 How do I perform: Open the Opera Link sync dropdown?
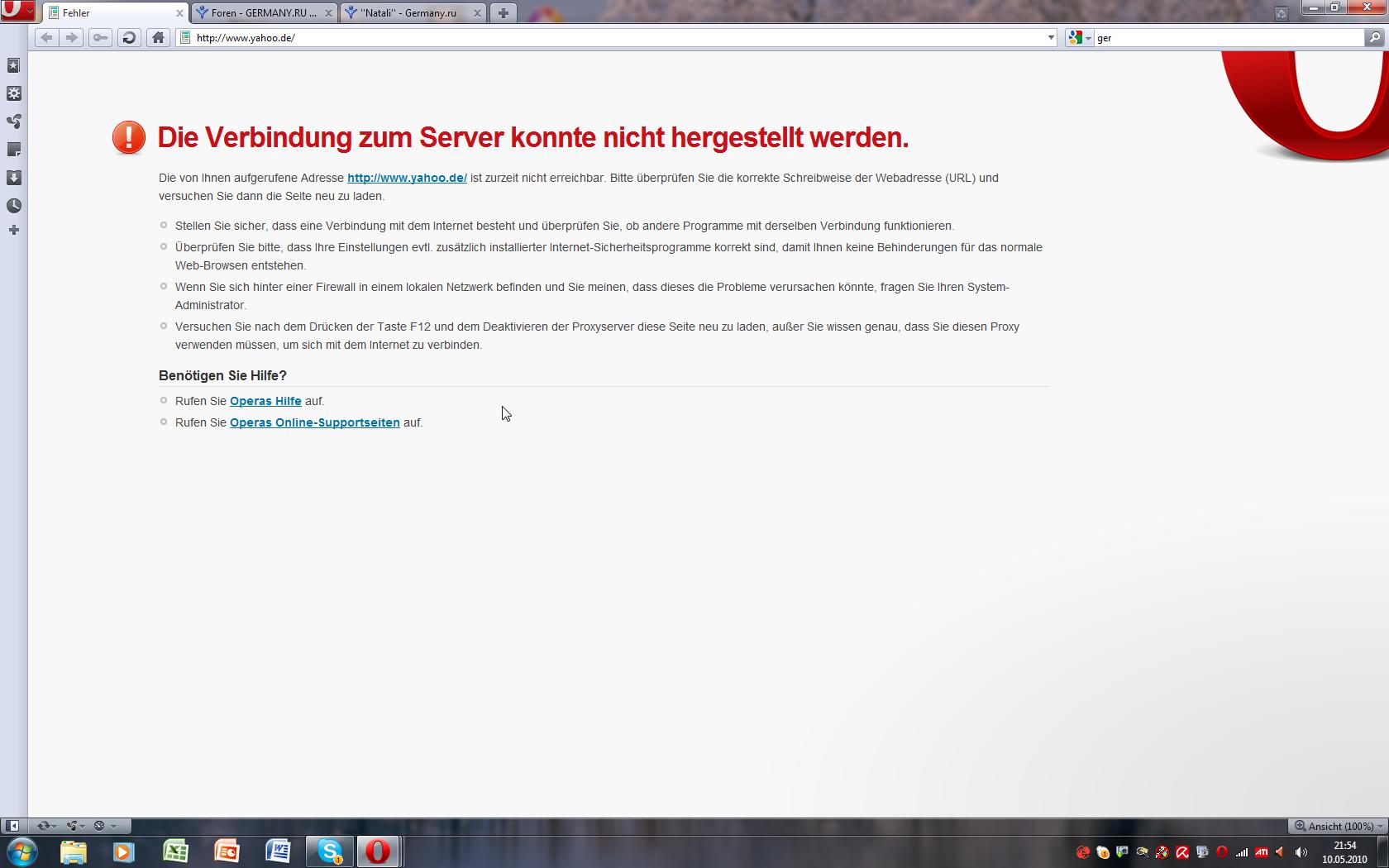(46, 826)
